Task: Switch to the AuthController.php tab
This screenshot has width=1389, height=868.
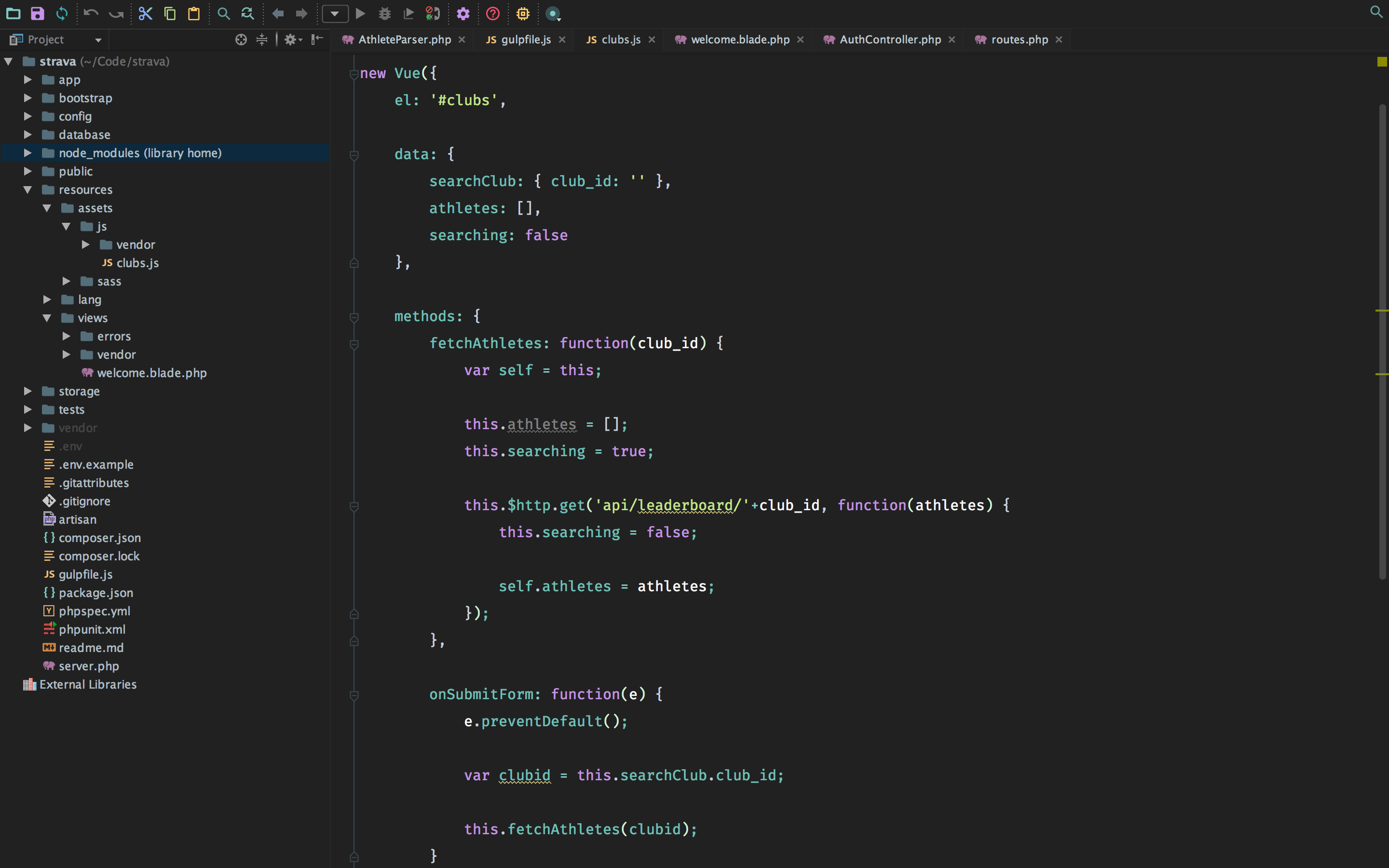Action: point(890,39)
